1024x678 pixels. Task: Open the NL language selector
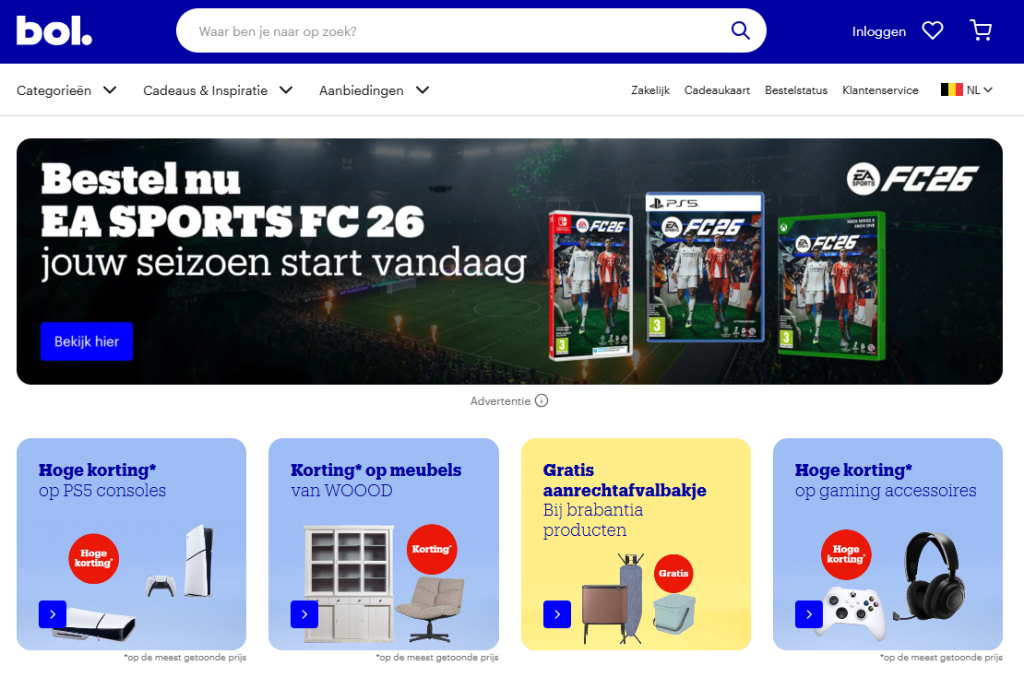[x=967, y=90]
